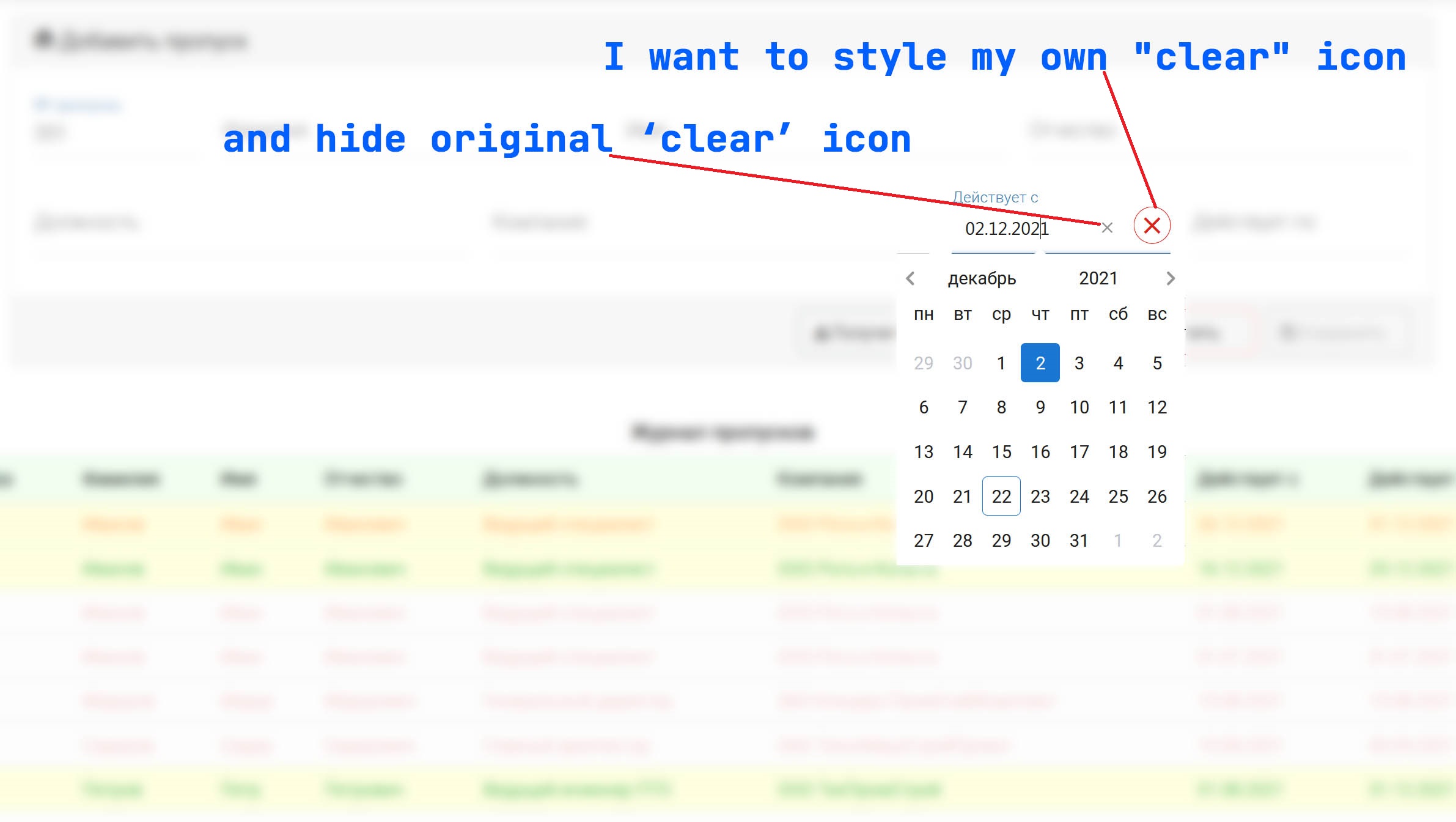Select December 13 in the calendar
Viewport: 1456px width, 822px height.
pyautogui.click(x=923, y=452)
